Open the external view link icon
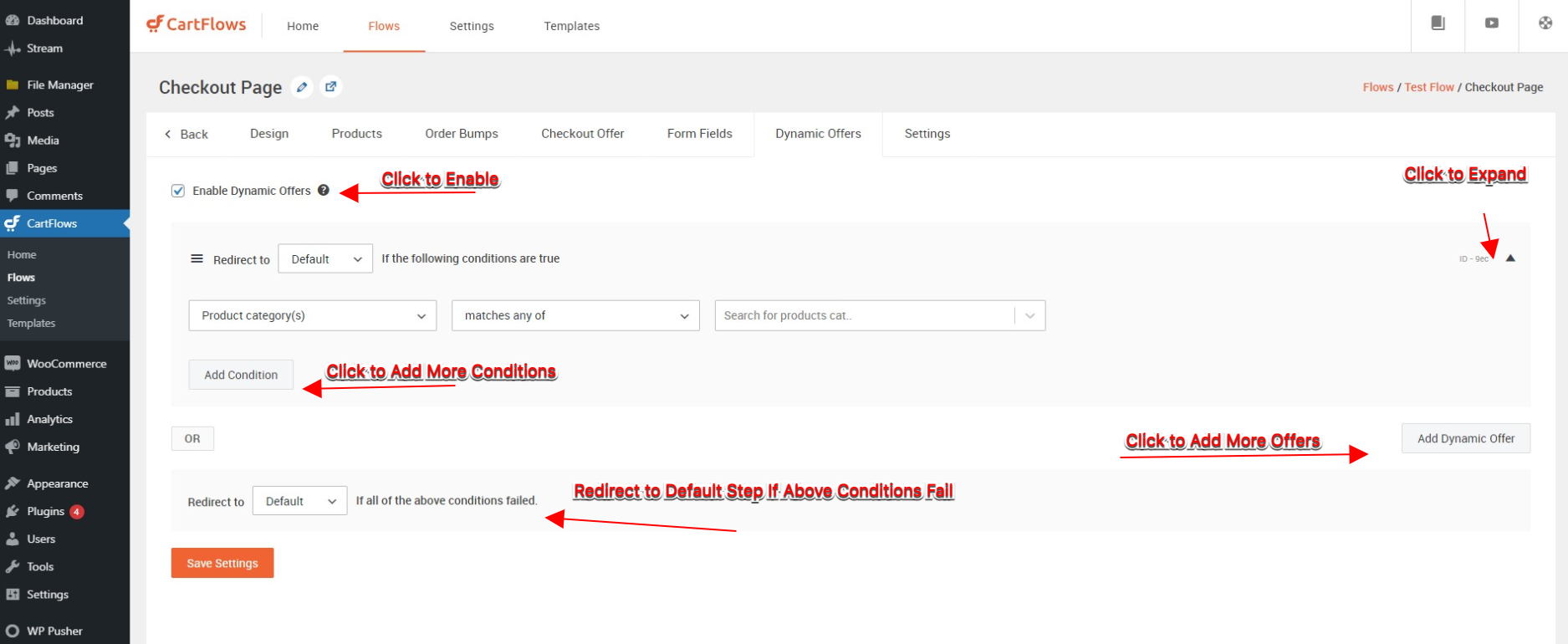The height and width of the screenshot is (644, 1568). (x=331, y=87)
